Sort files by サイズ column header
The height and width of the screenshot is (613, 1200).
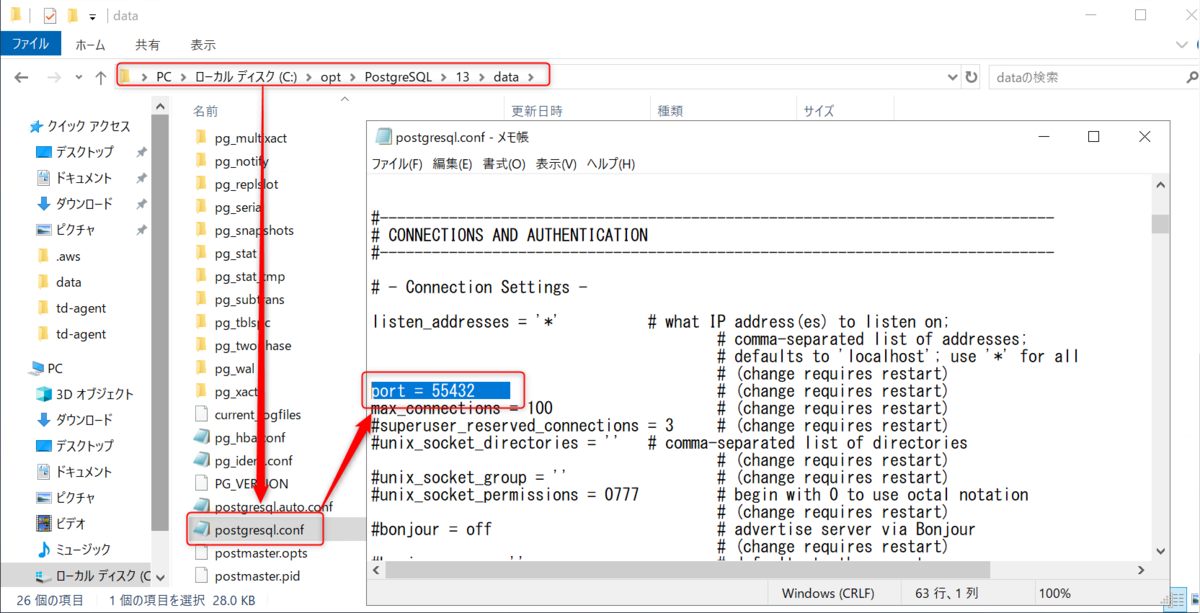[x=819, y=111]
